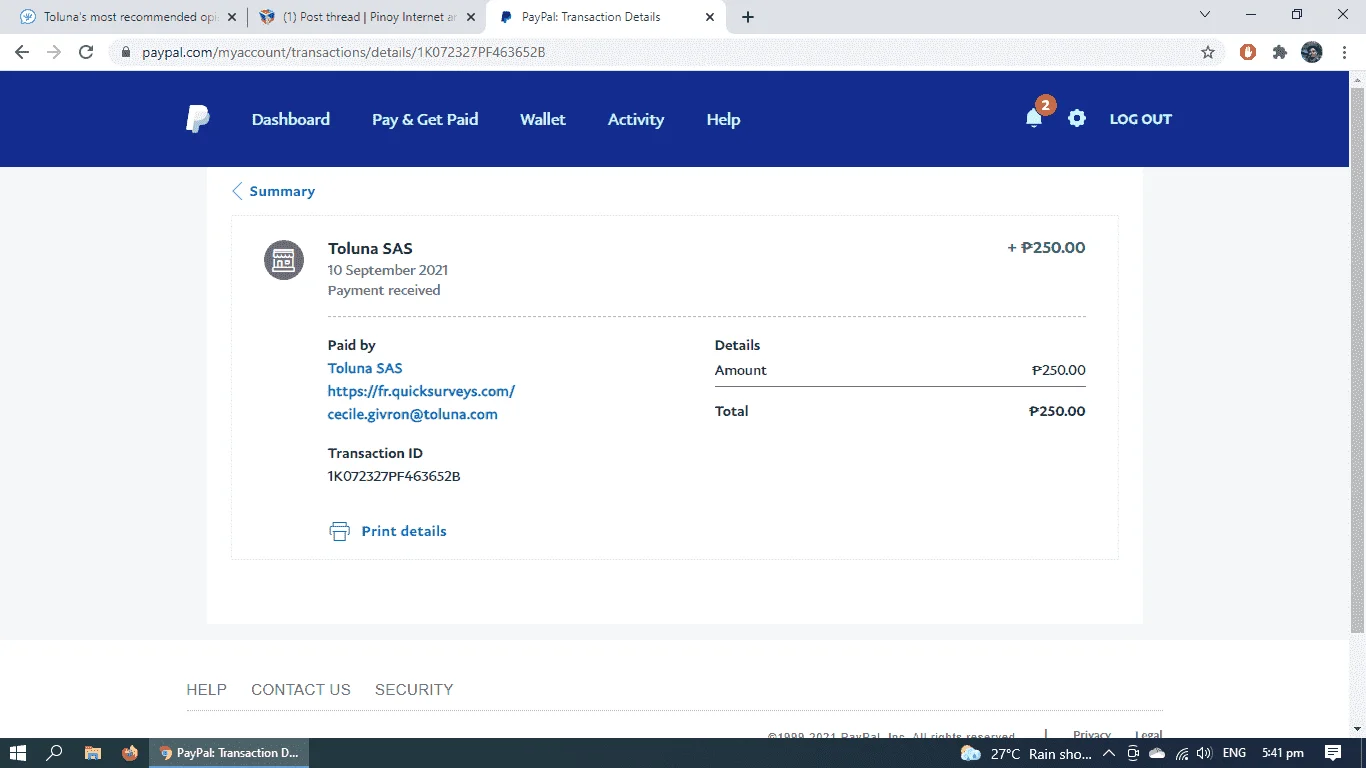Open File Explorer from the taskbar
Image resolution: width=1366 pixels, height=768 pixels.
coord(92,753)
